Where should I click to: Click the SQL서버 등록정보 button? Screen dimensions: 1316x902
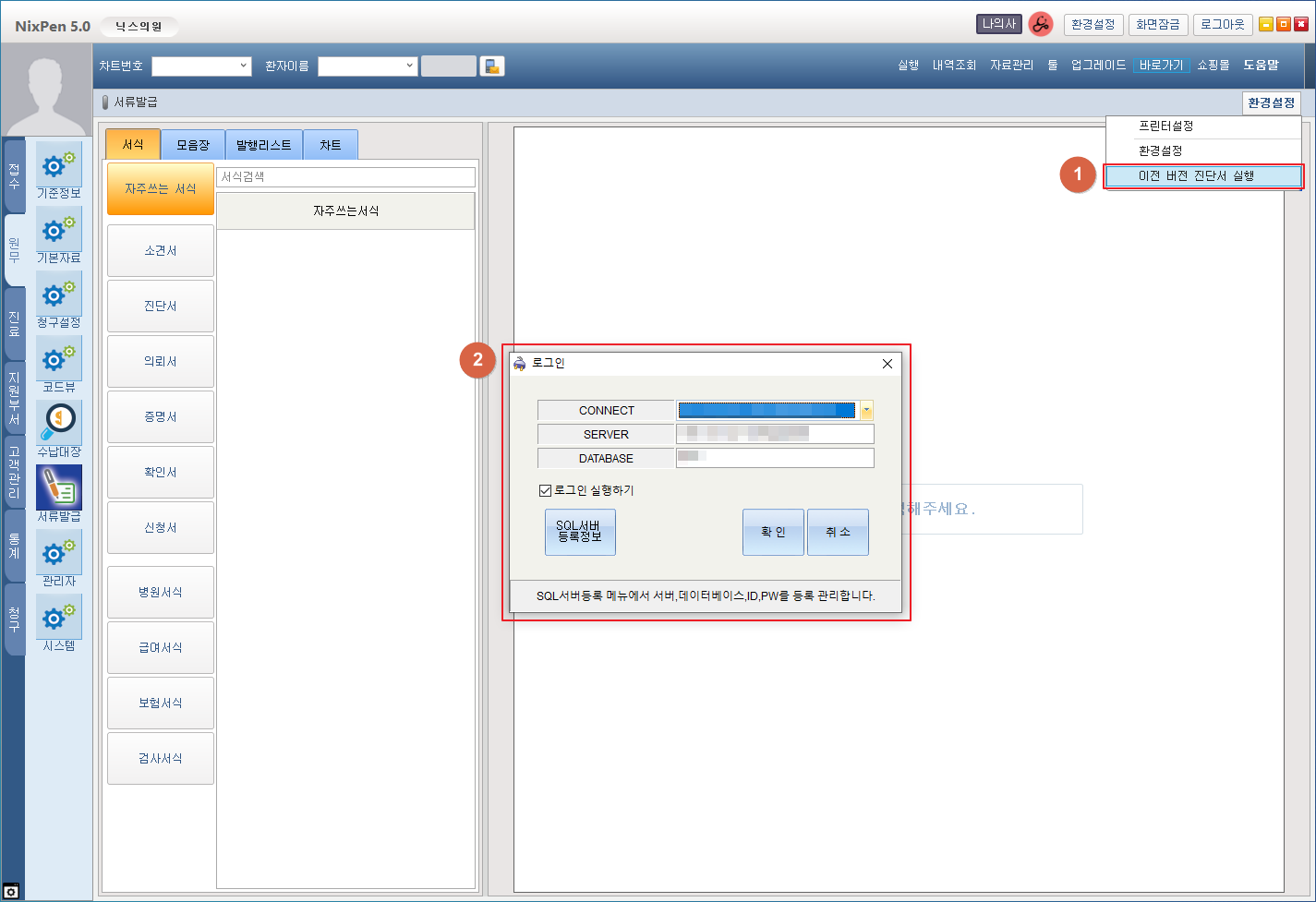click(x=579, y=533)
